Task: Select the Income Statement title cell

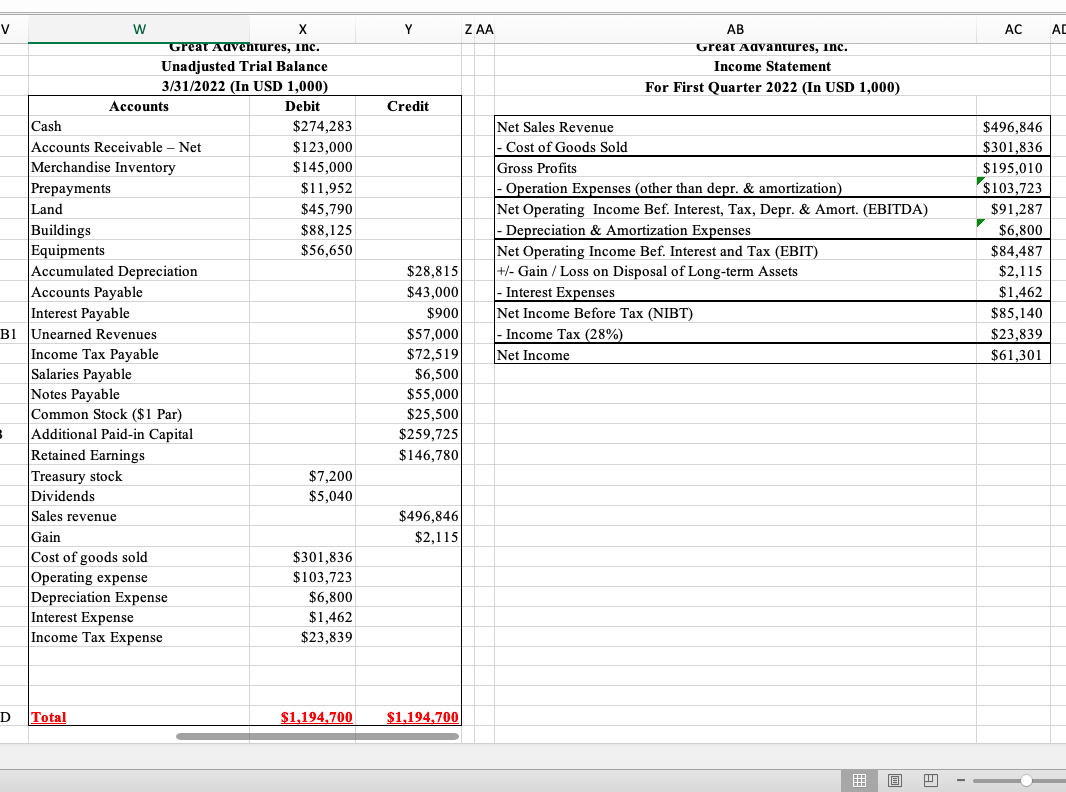Action: pos(773,66)
